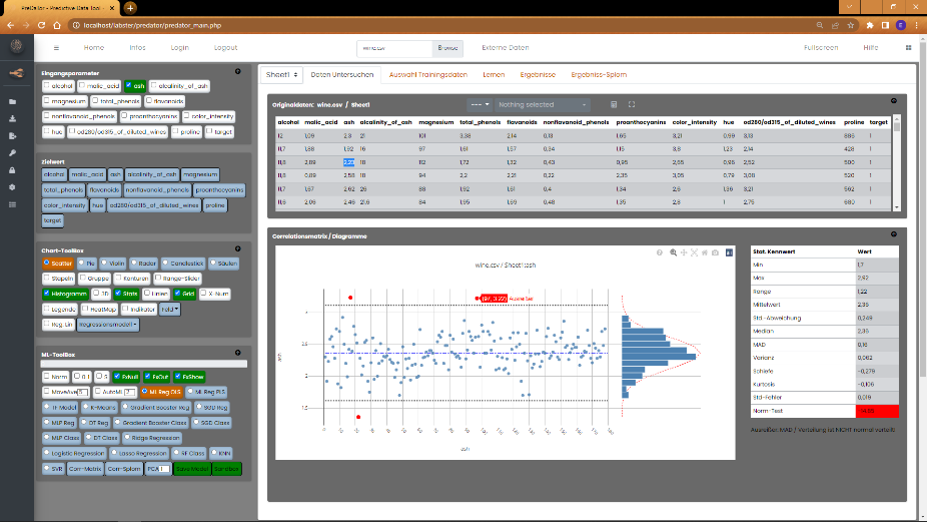The height and width of the screenshot is (522, 927).
Task: Collapse the Eingangsparameter panel via arrow icon
Action: point(237,71)
